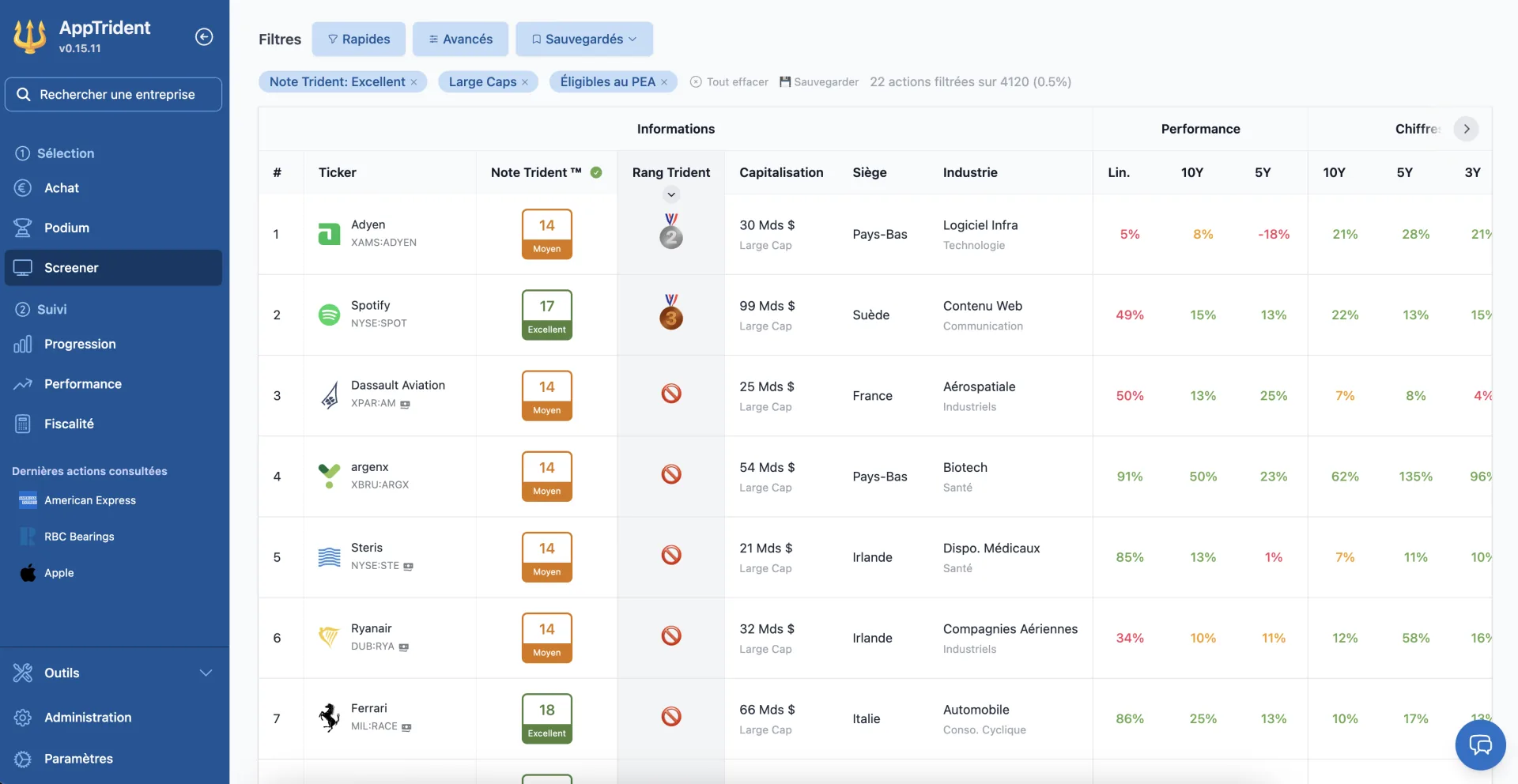Click the Achat euro icon
The image size is (1518, 784).
click(23, 188)
